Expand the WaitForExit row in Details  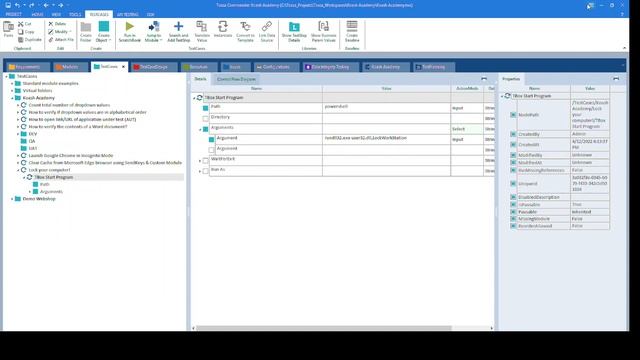pyautogui.click(x=200, y=161)
